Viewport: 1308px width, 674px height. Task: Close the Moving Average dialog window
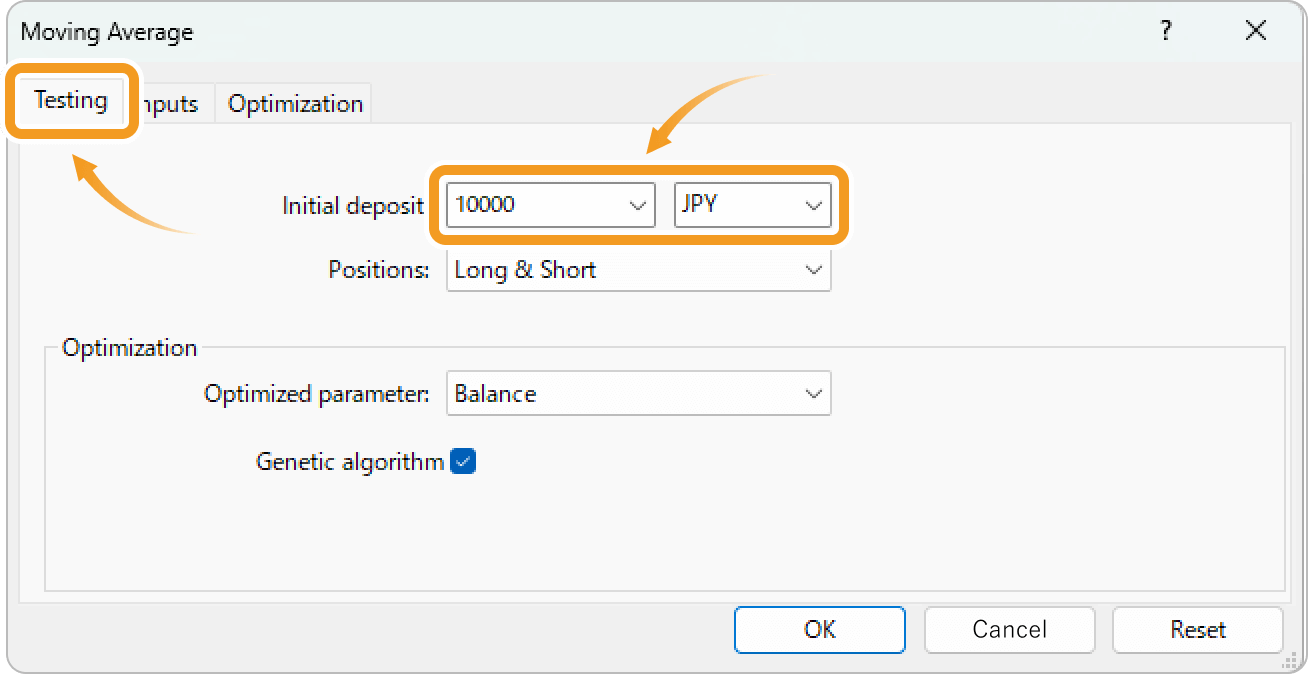tap(1256, 31)
